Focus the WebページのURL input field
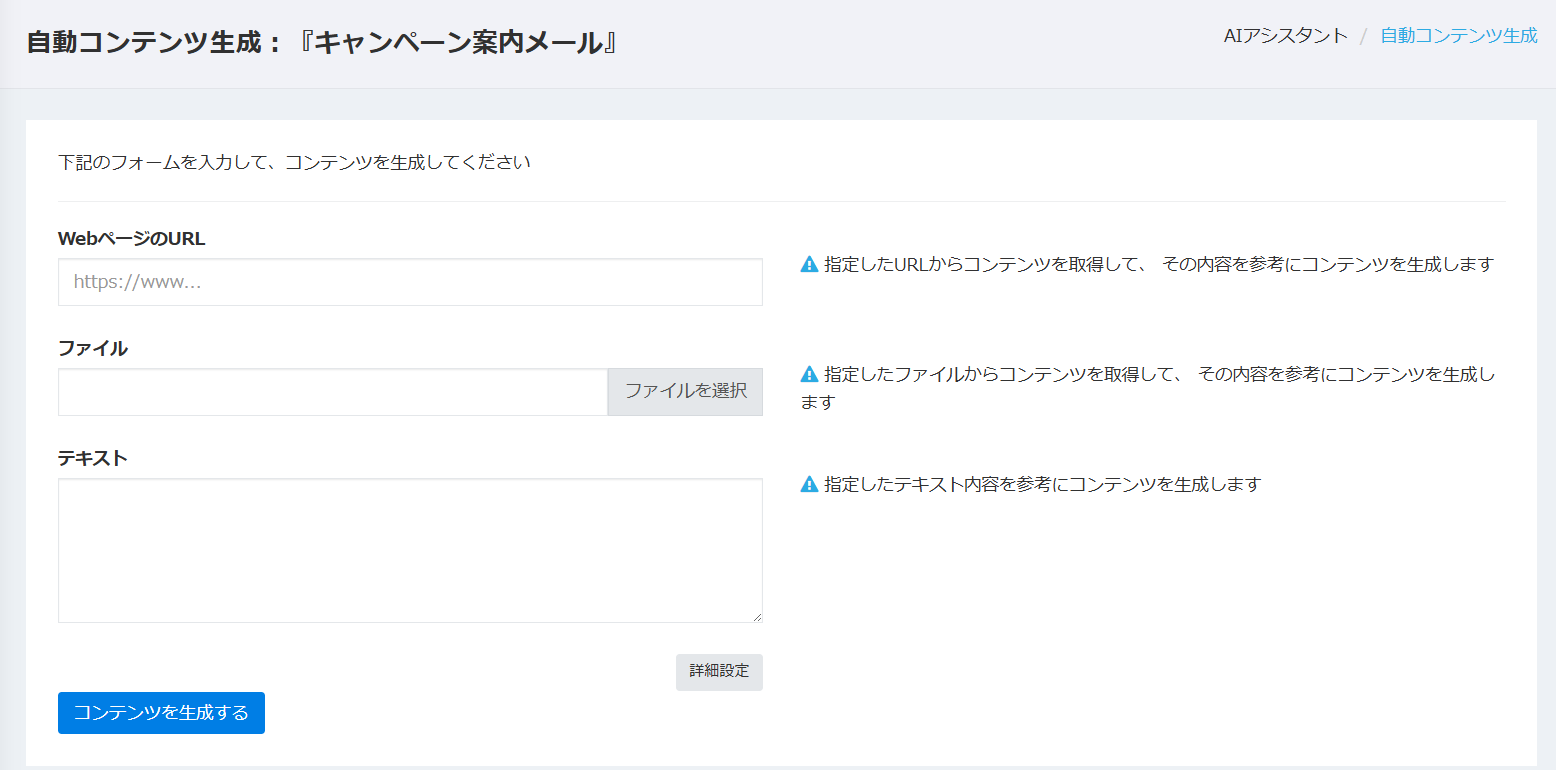 point(410,283)
